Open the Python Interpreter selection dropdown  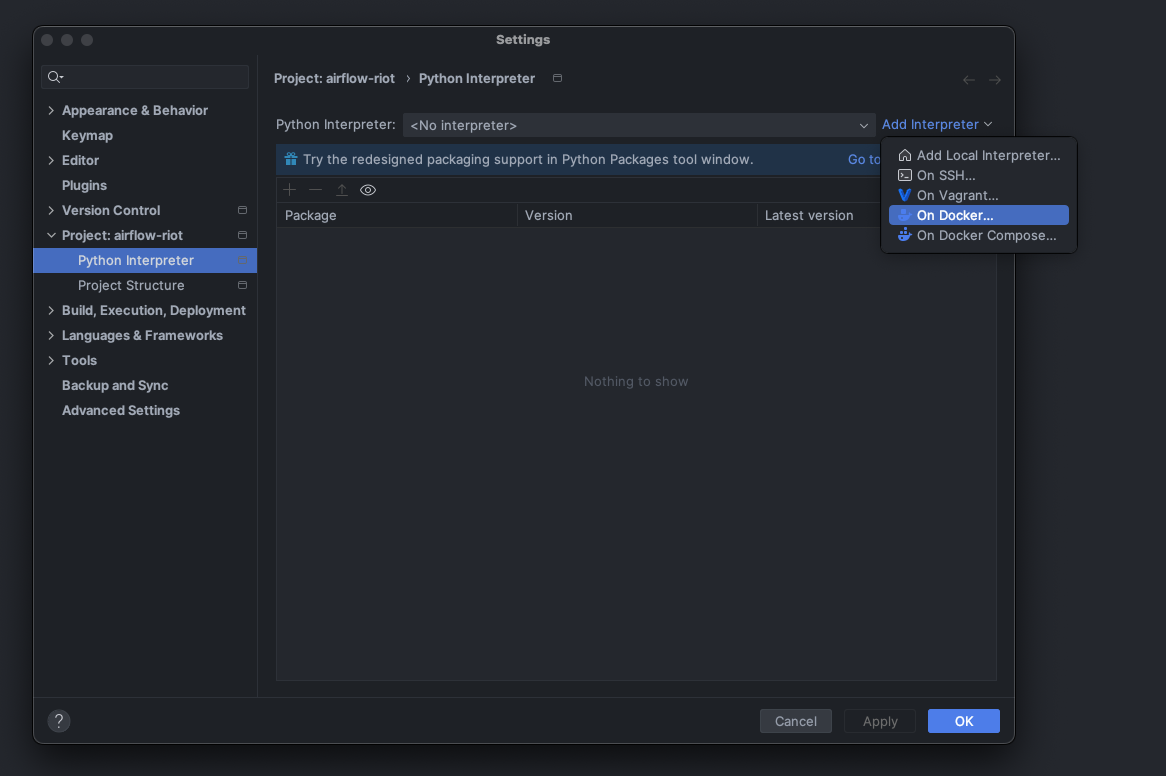(x=863, y=125)
